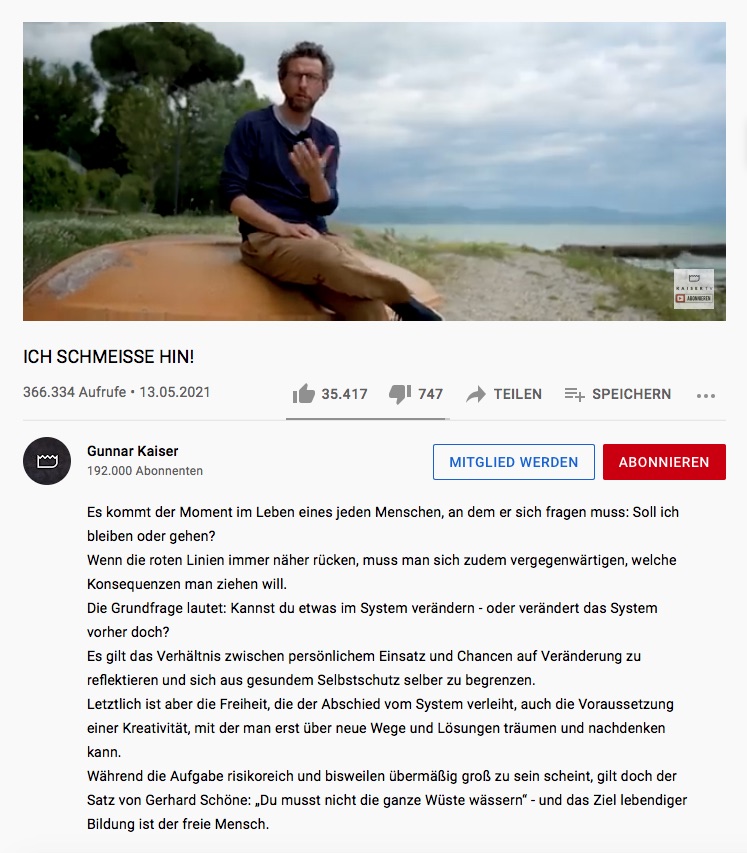This screenshot has height=853, width=747.
Task: Click the like/dislike ratio bar
Action: pos(368,419)
